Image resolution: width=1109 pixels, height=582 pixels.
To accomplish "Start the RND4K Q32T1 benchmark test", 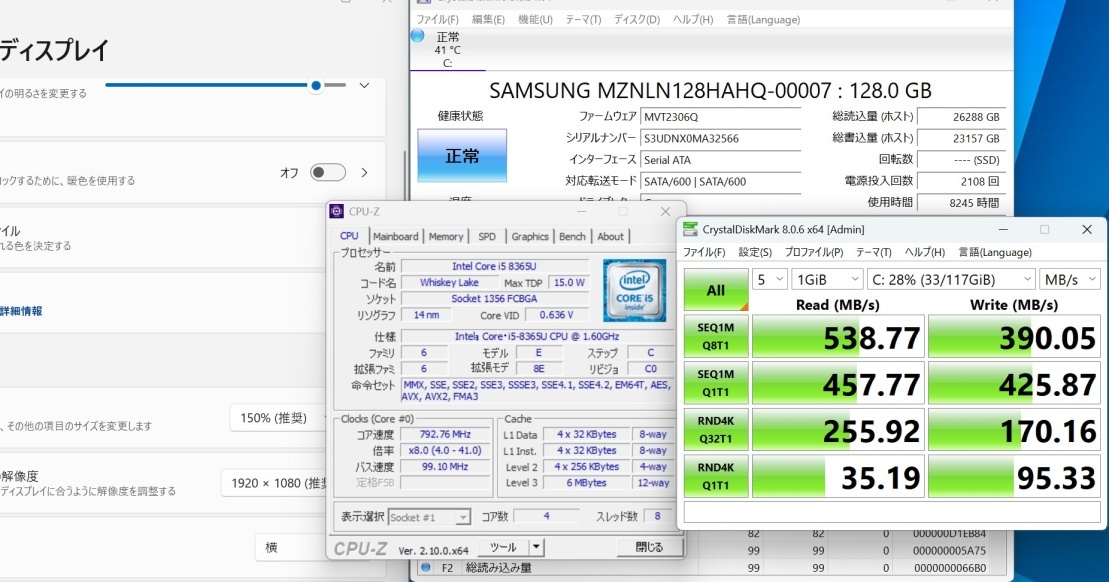I will pos(716,430).
